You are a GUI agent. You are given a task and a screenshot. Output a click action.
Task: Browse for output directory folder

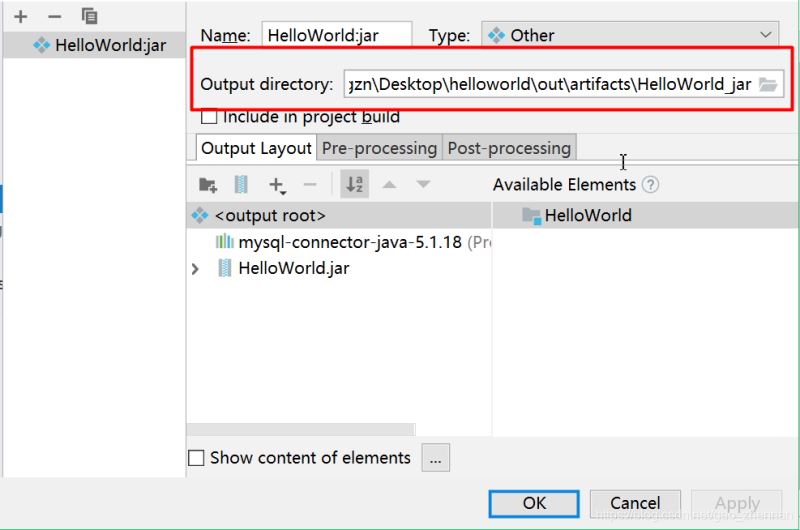[x=768, y=84]
